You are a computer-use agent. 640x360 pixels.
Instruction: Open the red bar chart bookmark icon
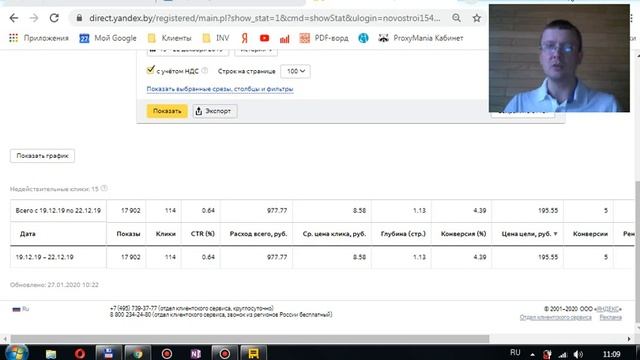click(284, 38)
